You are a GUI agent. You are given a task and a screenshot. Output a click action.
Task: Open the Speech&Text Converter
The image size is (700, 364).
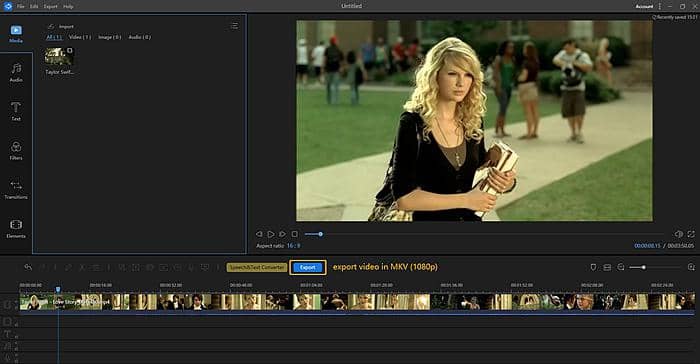(x=257, y=267)
